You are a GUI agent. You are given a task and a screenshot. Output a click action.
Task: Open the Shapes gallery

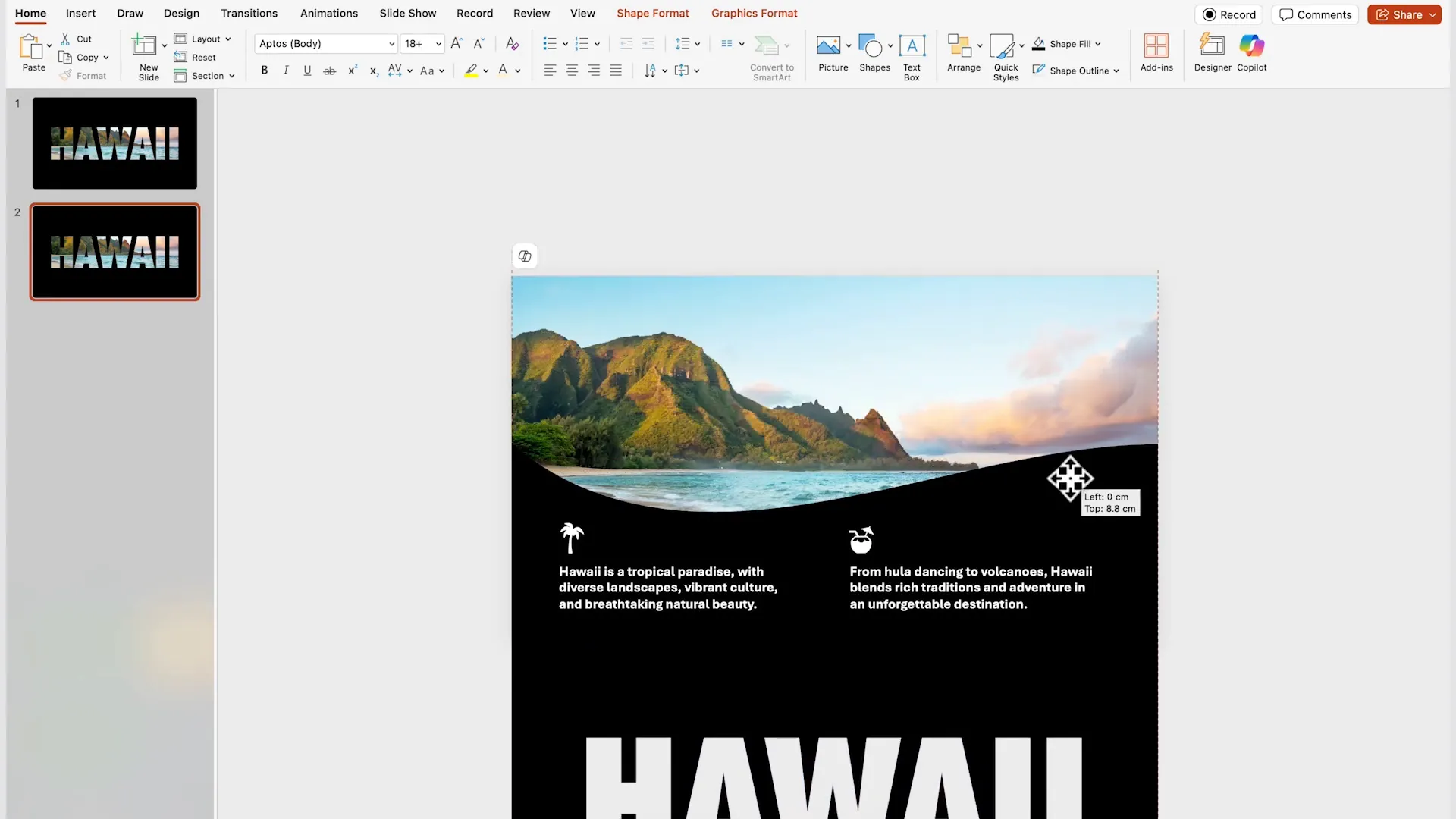pos(874,53)
